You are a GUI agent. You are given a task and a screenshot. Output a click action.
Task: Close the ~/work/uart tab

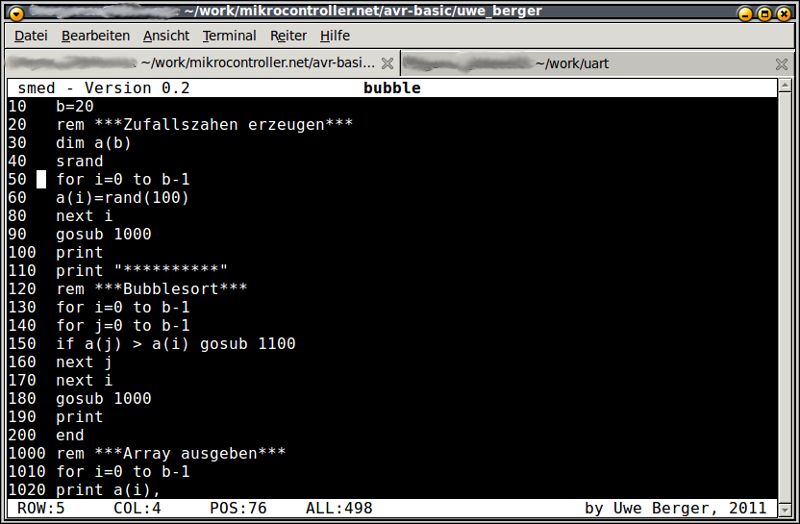(781, 64)
